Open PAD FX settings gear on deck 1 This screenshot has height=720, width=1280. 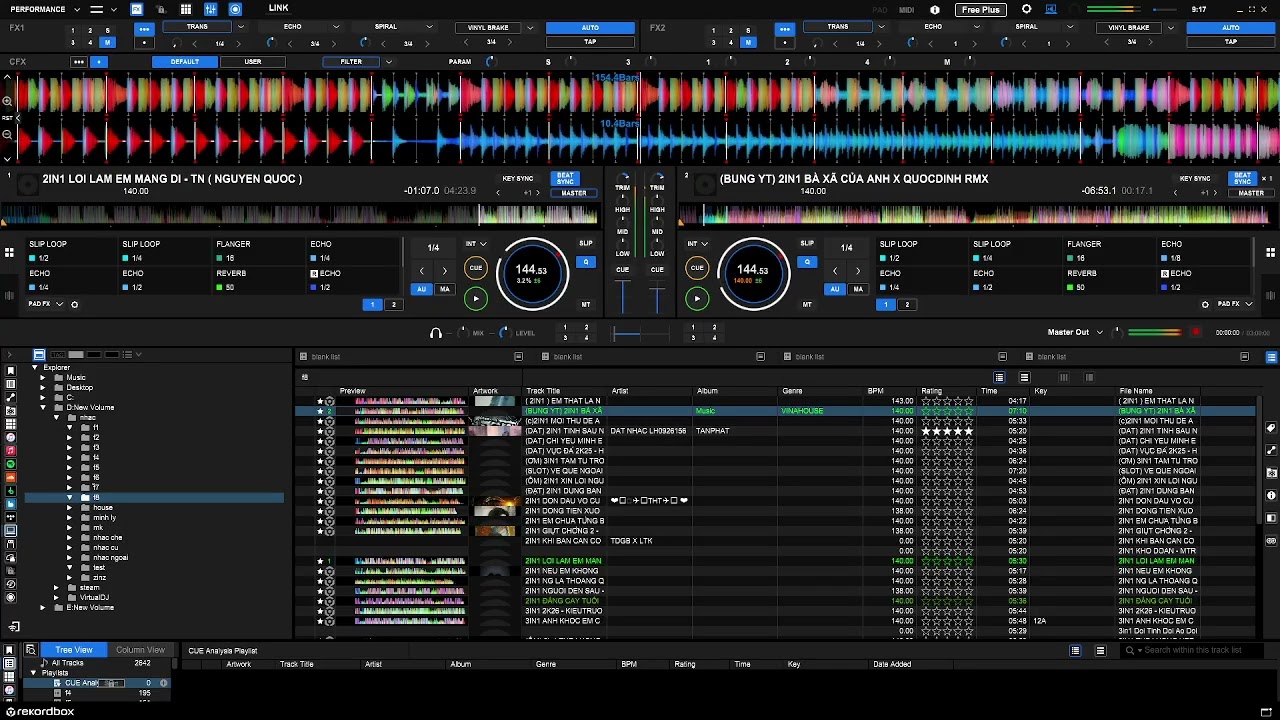(74, 304)
